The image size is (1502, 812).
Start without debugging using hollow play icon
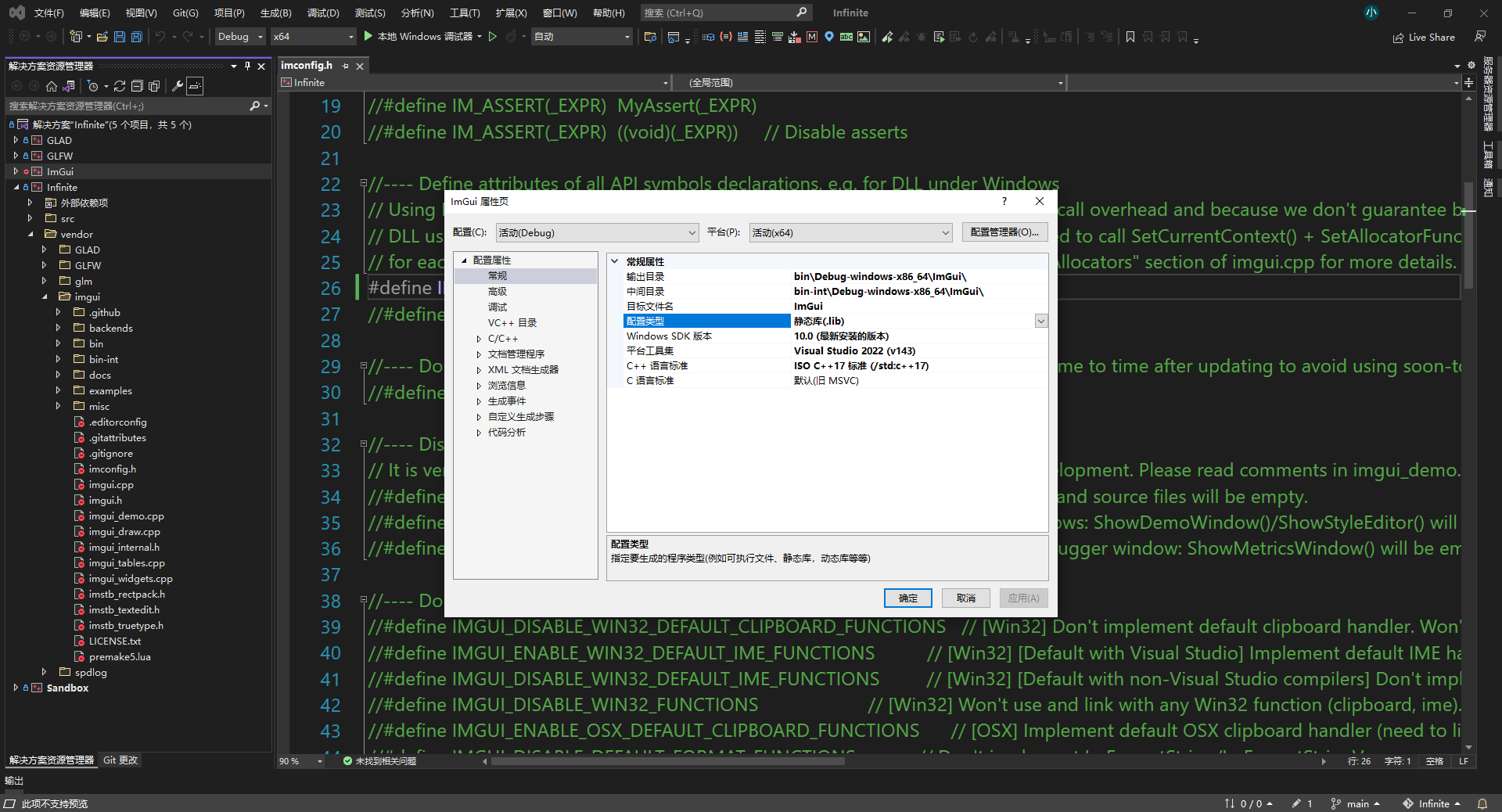[493, 37]
